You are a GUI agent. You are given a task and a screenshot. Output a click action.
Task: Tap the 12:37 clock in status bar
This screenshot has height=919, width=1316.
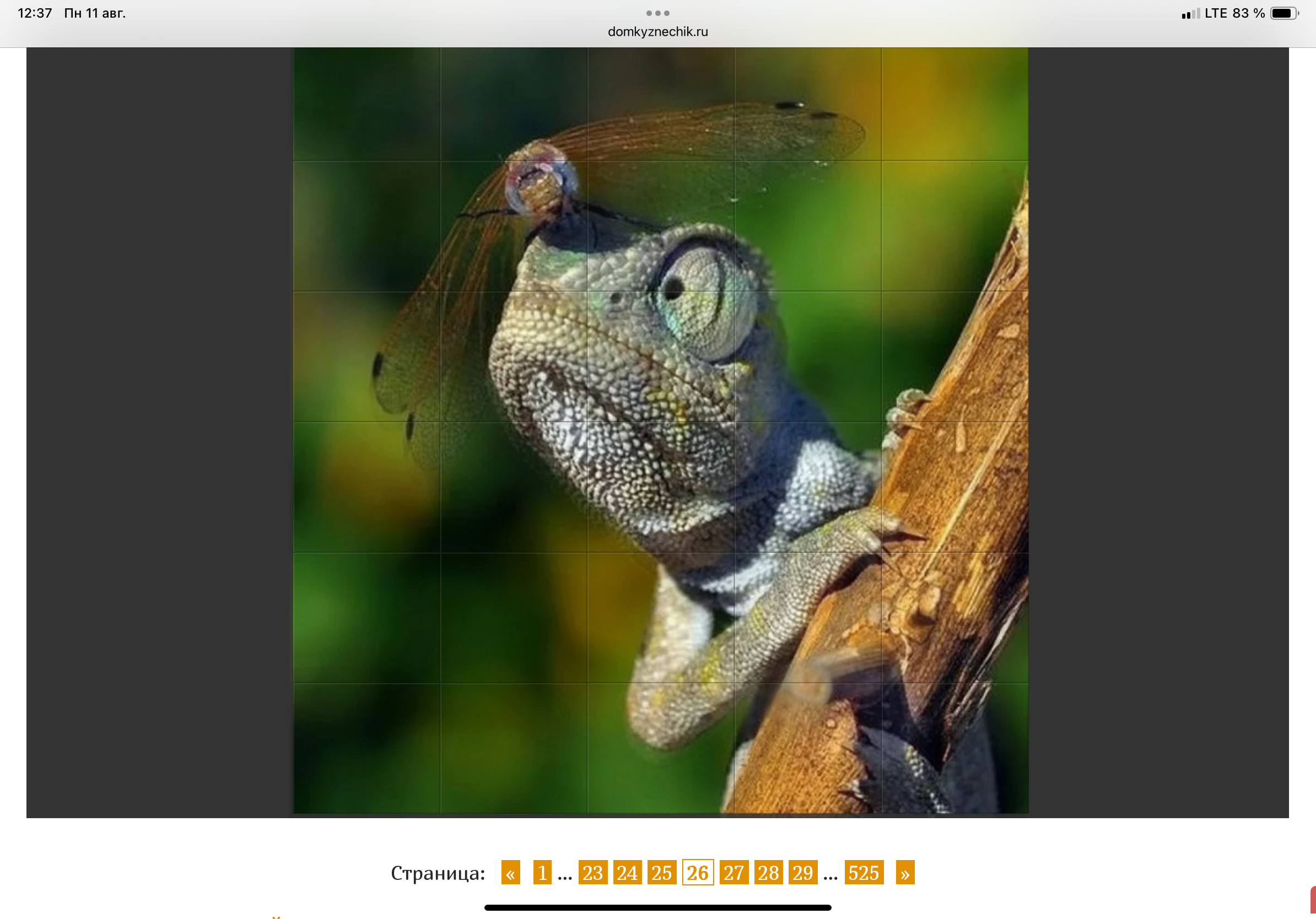(35, 13)
